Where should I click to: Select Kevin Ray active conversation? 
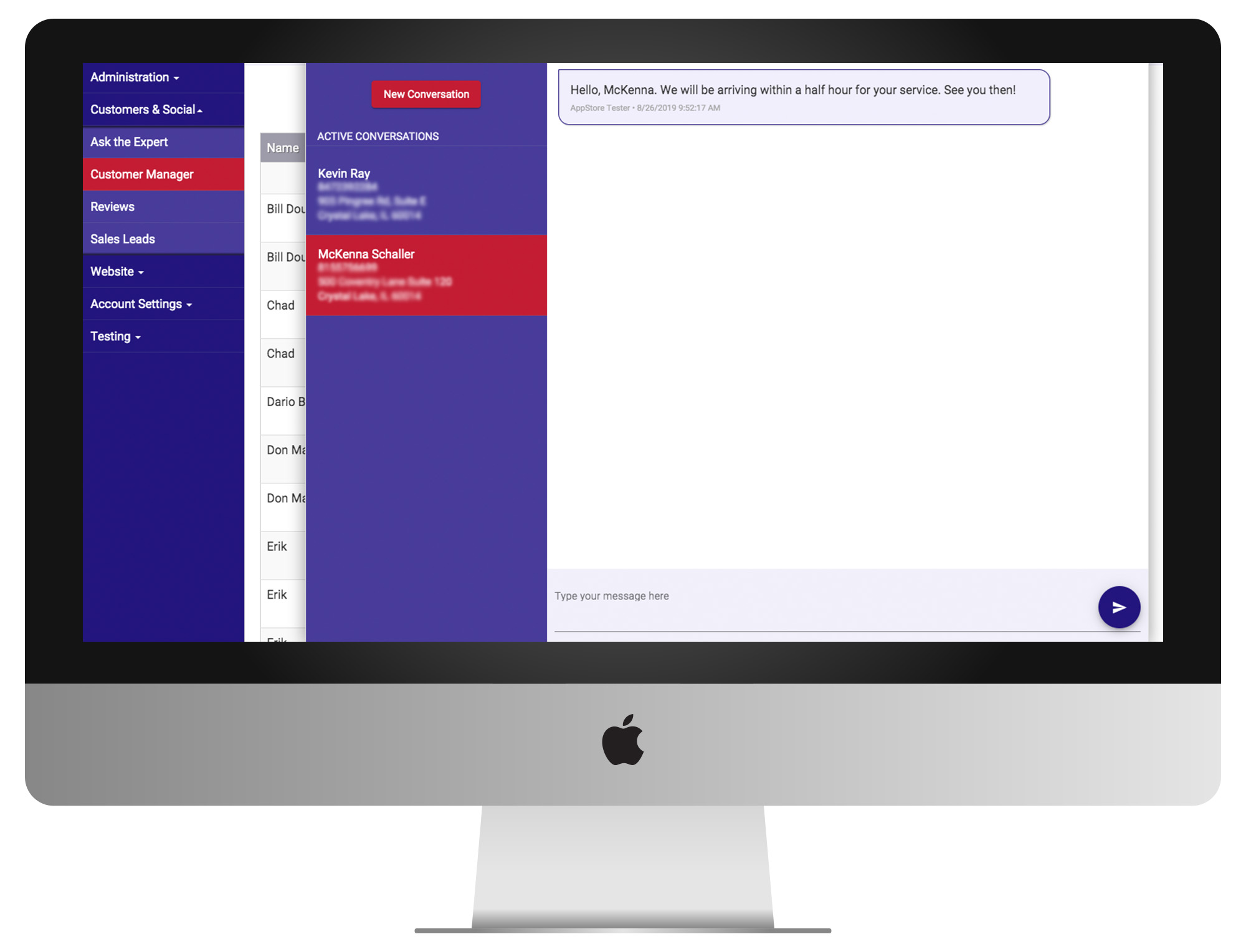point(427,194)
